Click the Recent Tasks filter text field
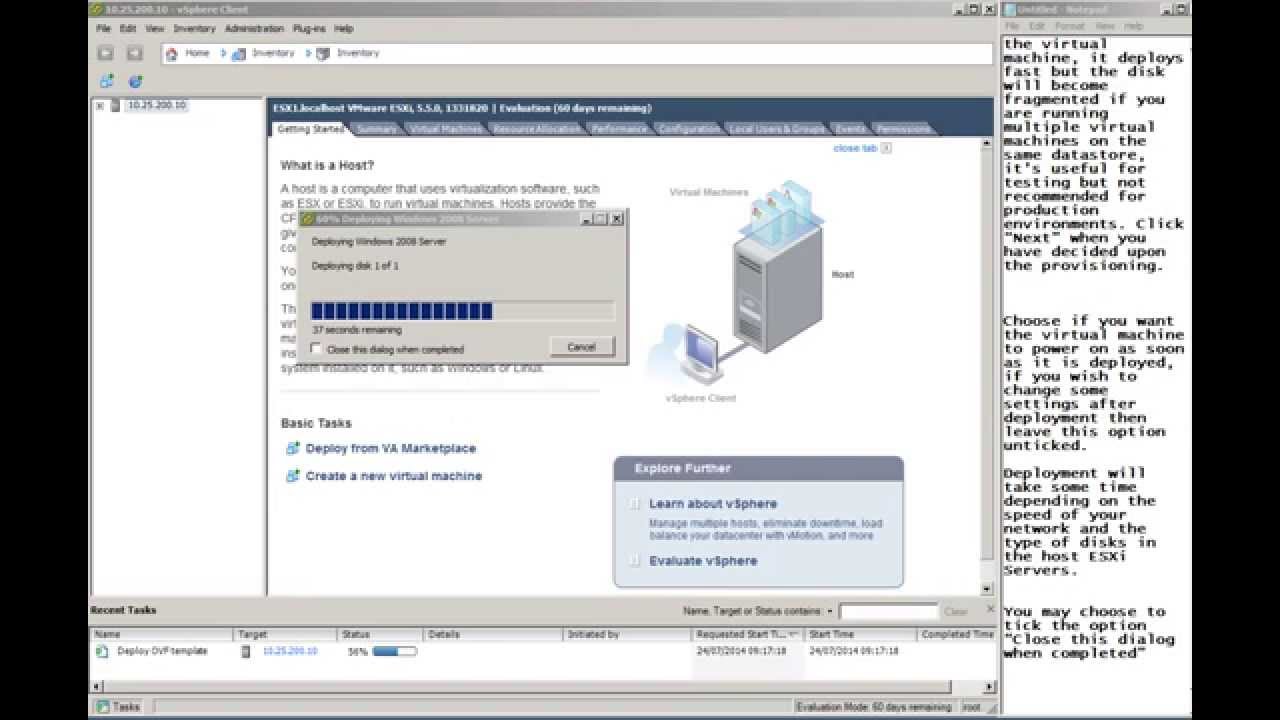1280x720 pixels. pos(888,611)
